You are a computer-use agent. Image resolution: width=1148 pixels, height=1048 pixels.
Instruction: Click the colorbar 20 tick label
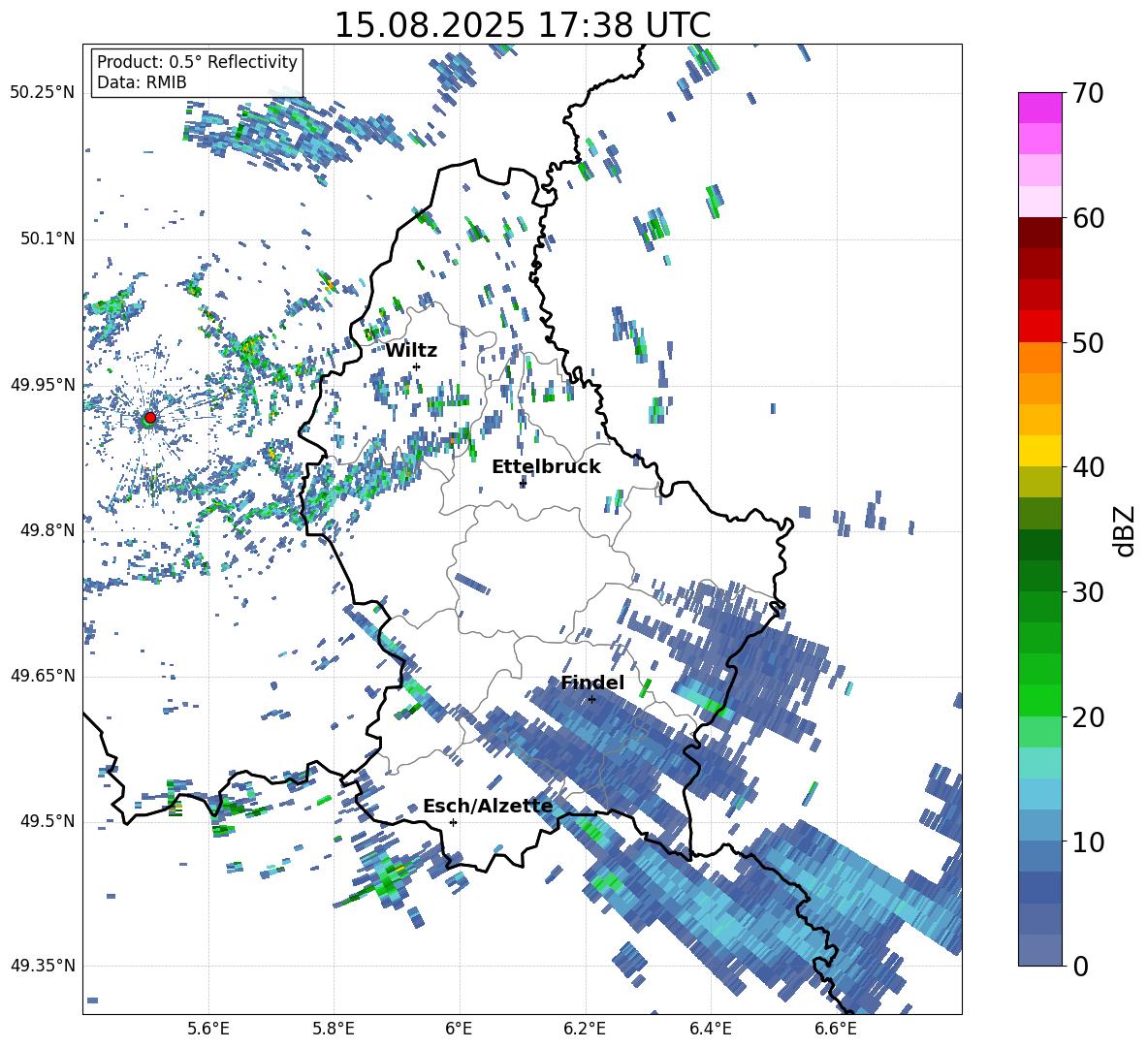coord(1088,716)
